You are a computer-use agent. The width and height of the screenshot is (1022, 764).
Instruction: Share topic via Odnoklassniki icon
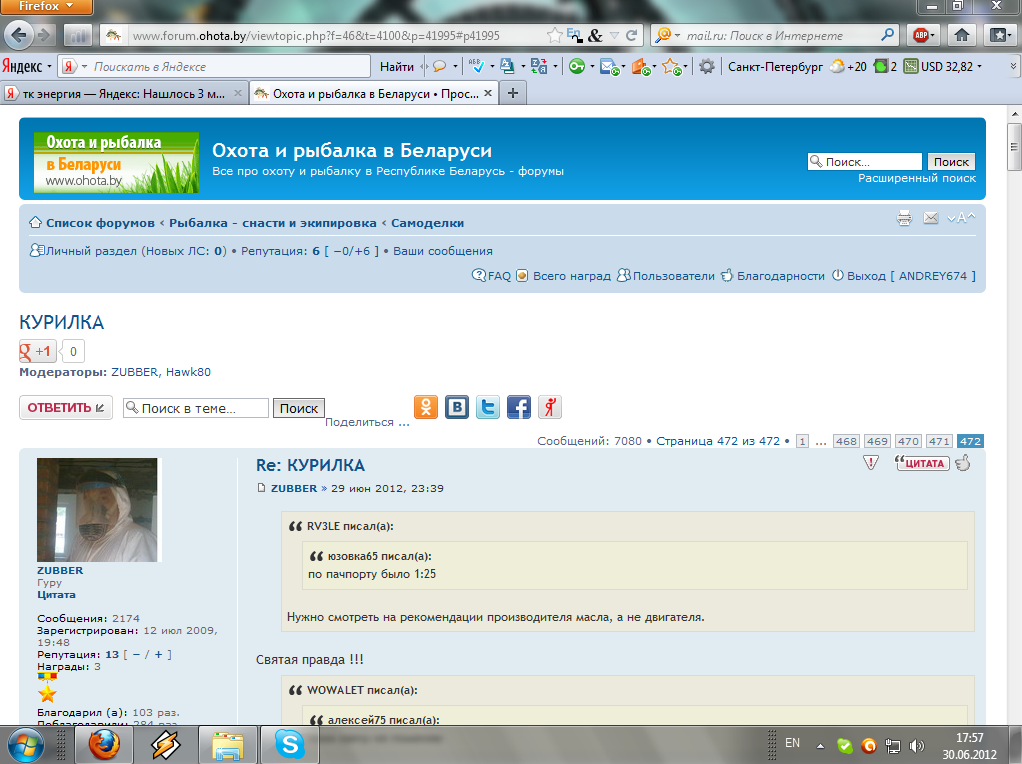point(426,407)
